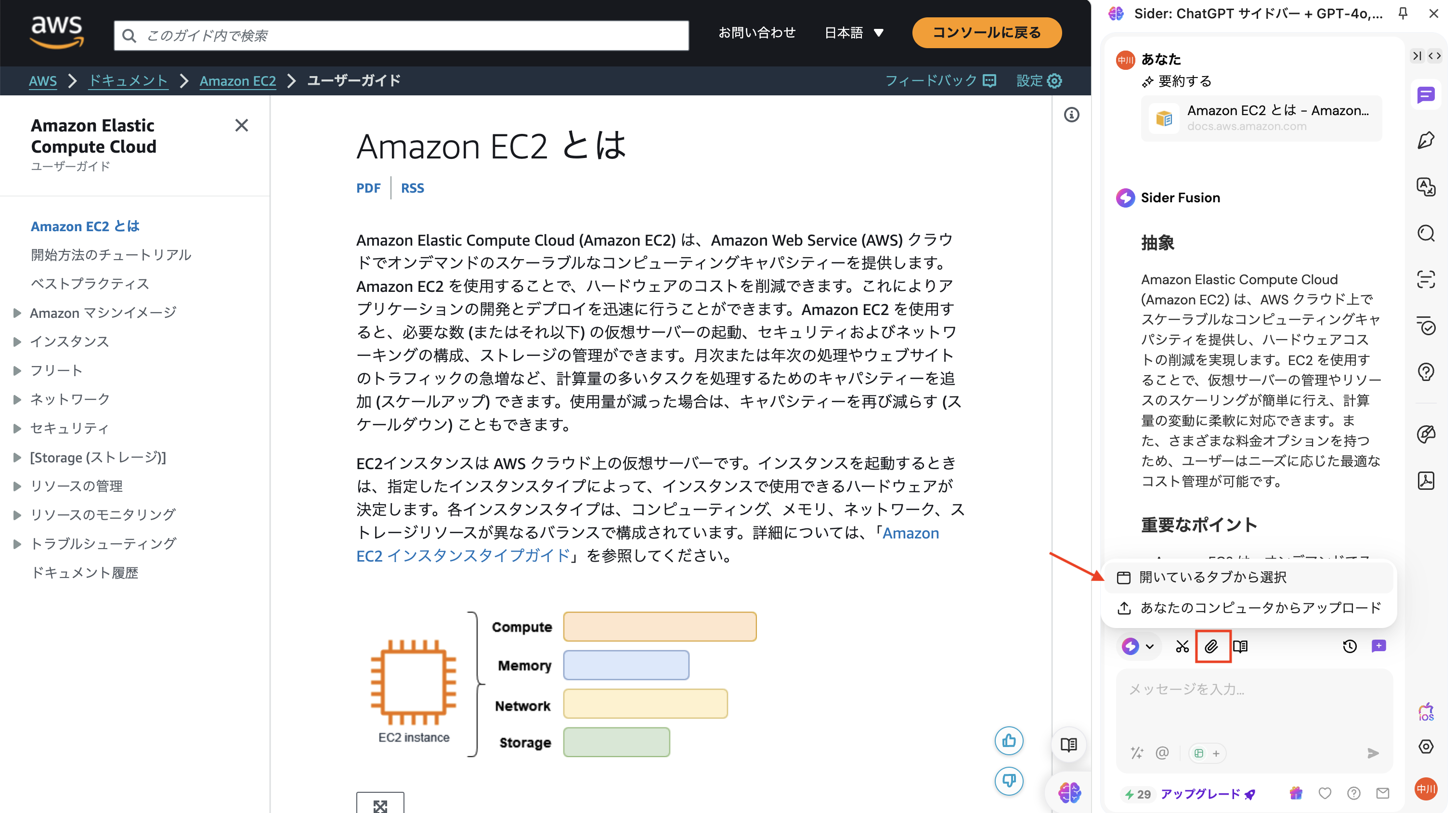
Task: Click the アップグレード link
Action: (x=1208, y=794)
